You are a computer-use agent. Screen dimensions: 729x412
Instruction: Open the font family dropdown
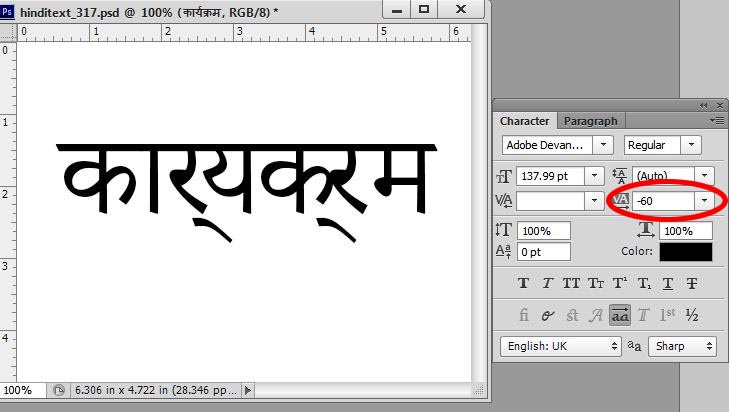603,145
